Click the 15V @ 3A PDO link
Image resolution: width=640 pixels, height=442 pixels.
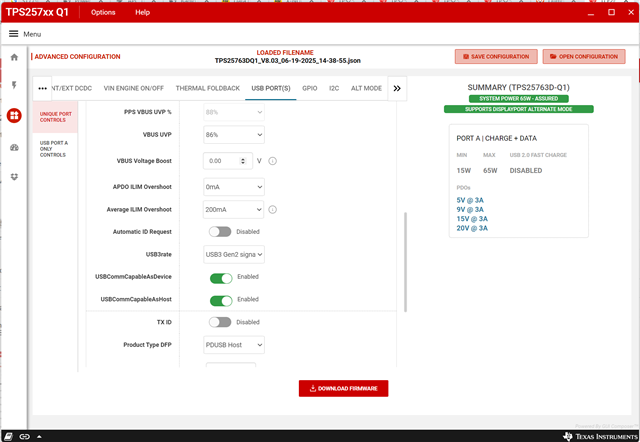coord(472,219)
